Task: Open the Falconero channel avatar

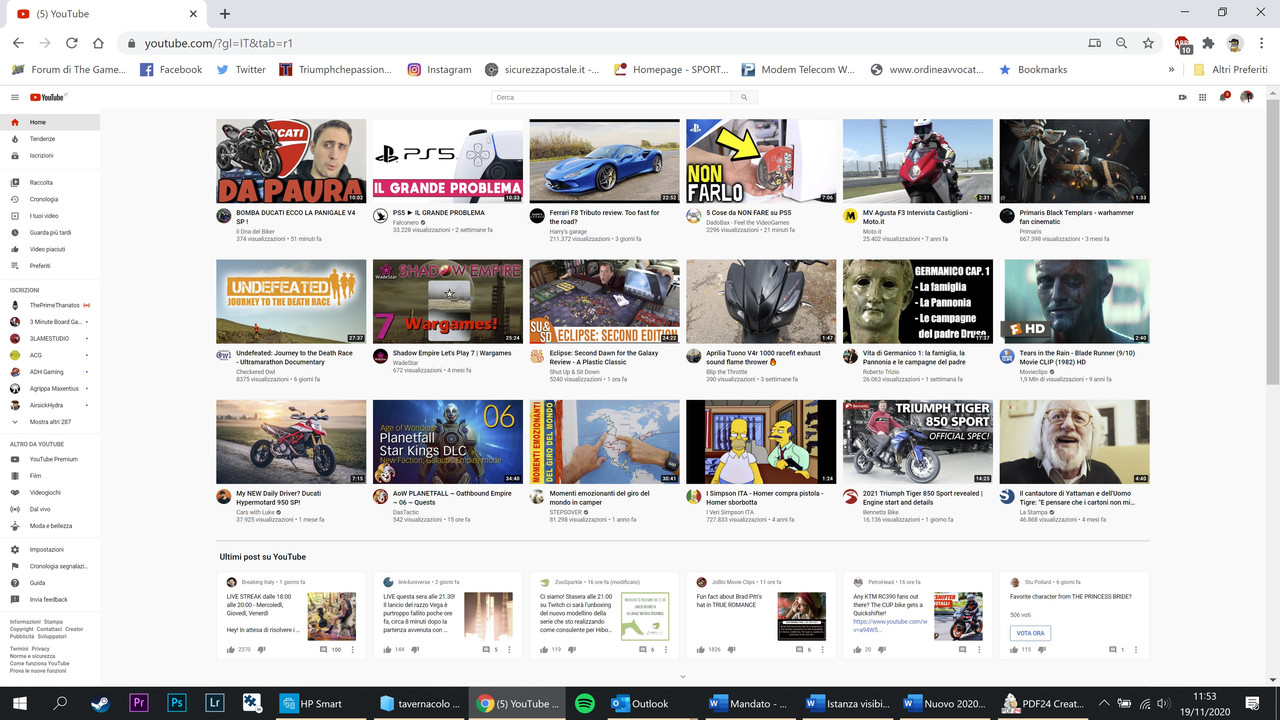Action: (x=380, y=216)
